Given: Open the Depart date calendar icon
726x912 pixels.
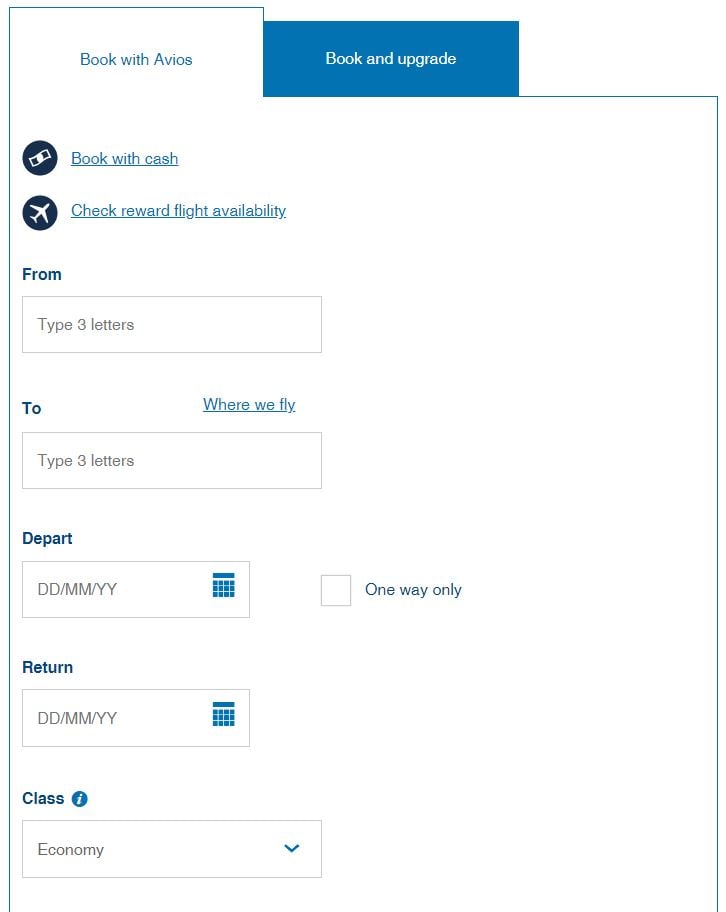Looking at the screenshot, I should click(x=224, y=585).
